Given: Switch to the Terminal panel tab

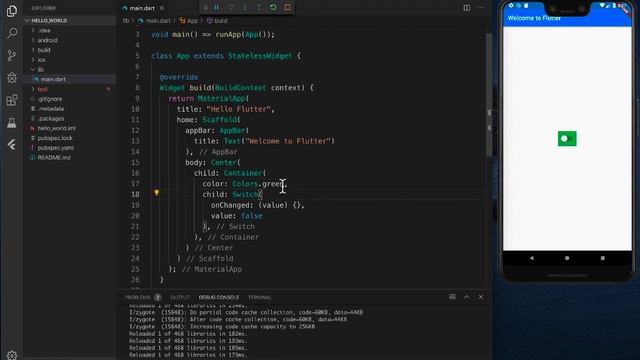Looking at the screenshot, I should click(x=260, y=298).
